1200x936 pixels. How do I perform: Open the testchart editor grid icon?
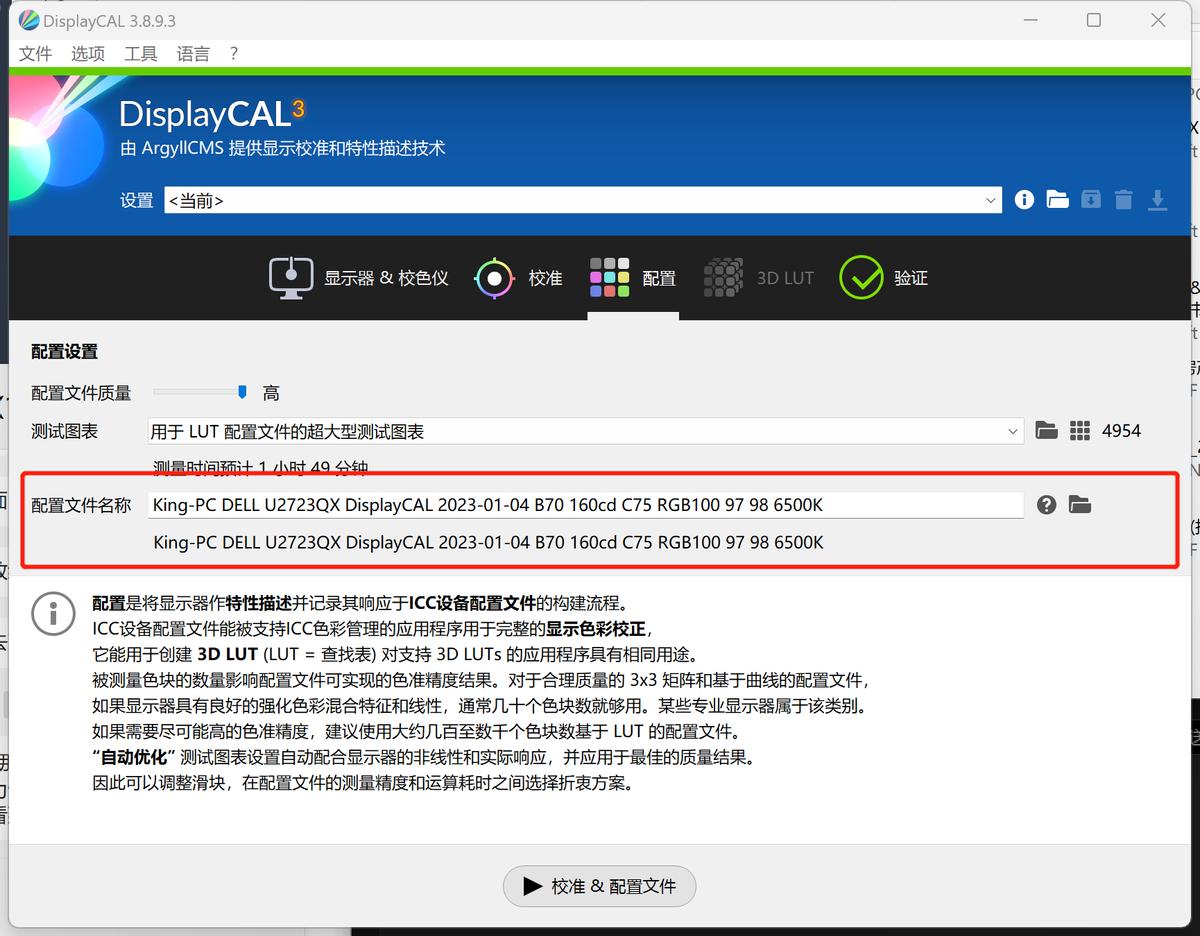pos(1080,430)
